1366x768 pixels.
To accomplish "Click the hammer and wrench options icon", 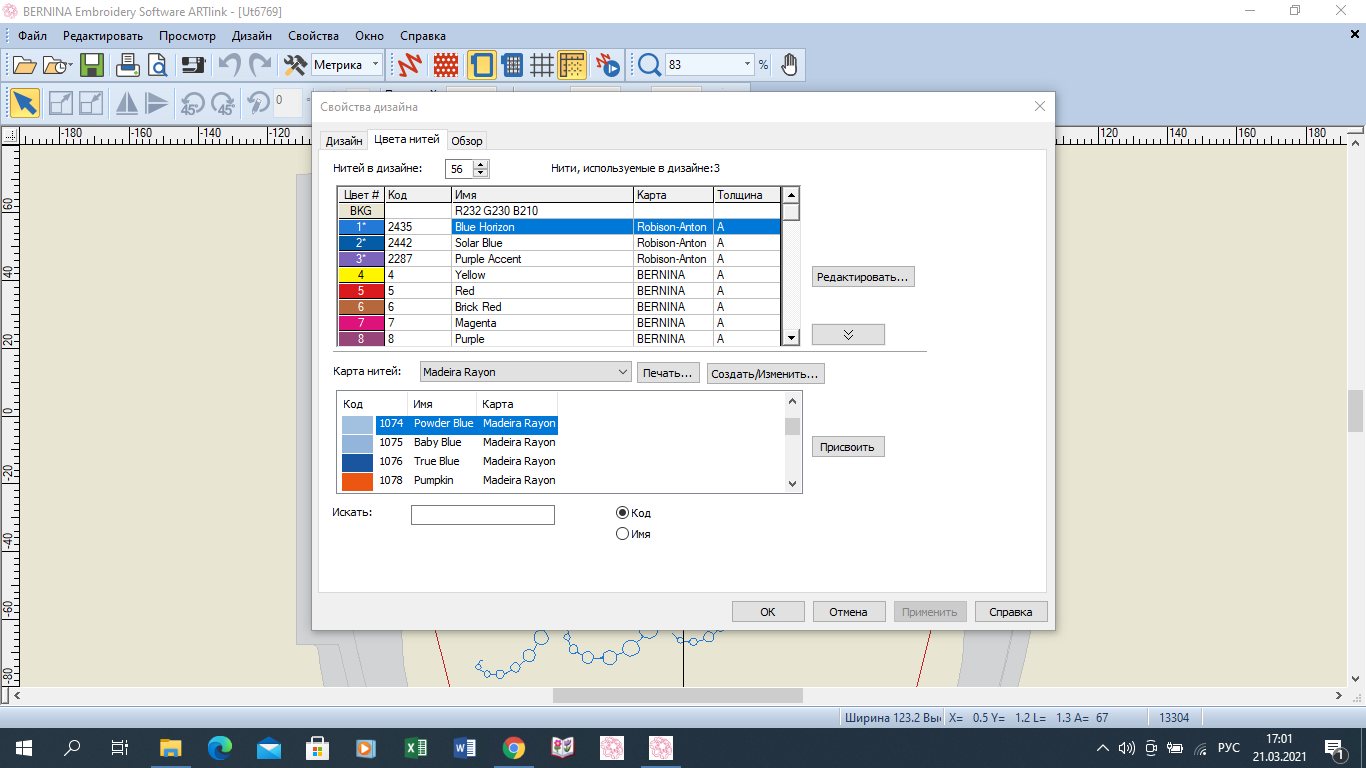I will 295,65.
